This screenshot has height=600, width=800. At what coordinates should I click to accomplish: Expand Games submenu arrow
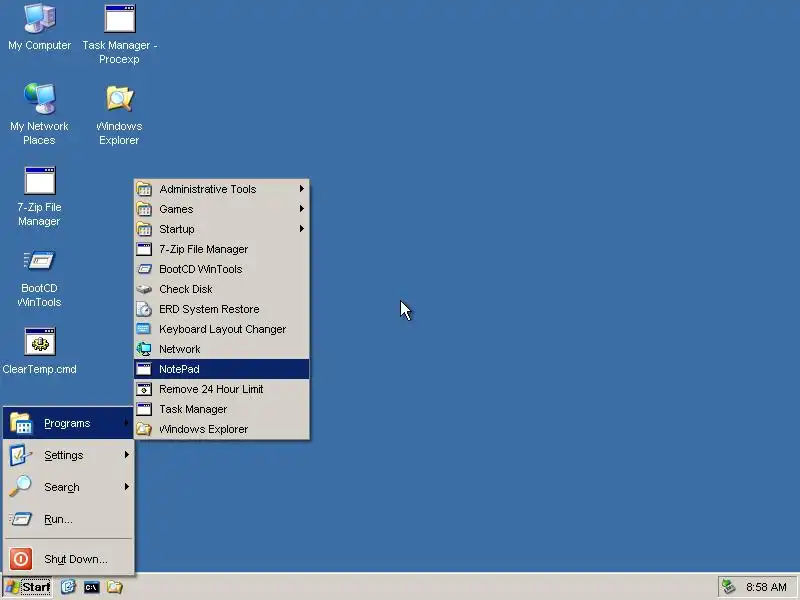[x=302, y=209]
